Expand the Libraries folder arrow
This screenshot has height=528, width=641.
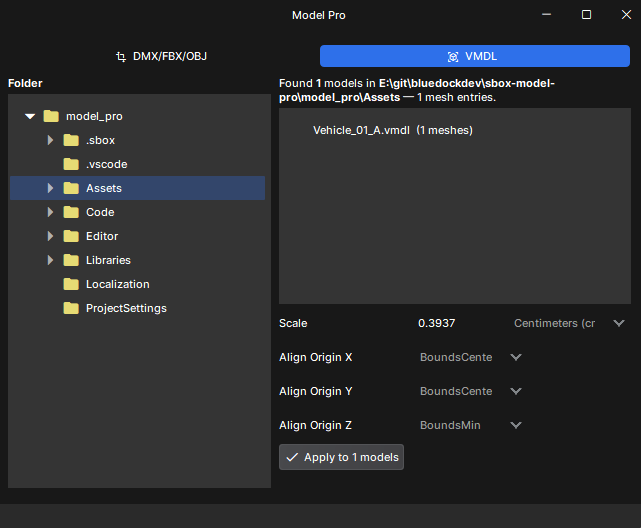click(50, 260)
